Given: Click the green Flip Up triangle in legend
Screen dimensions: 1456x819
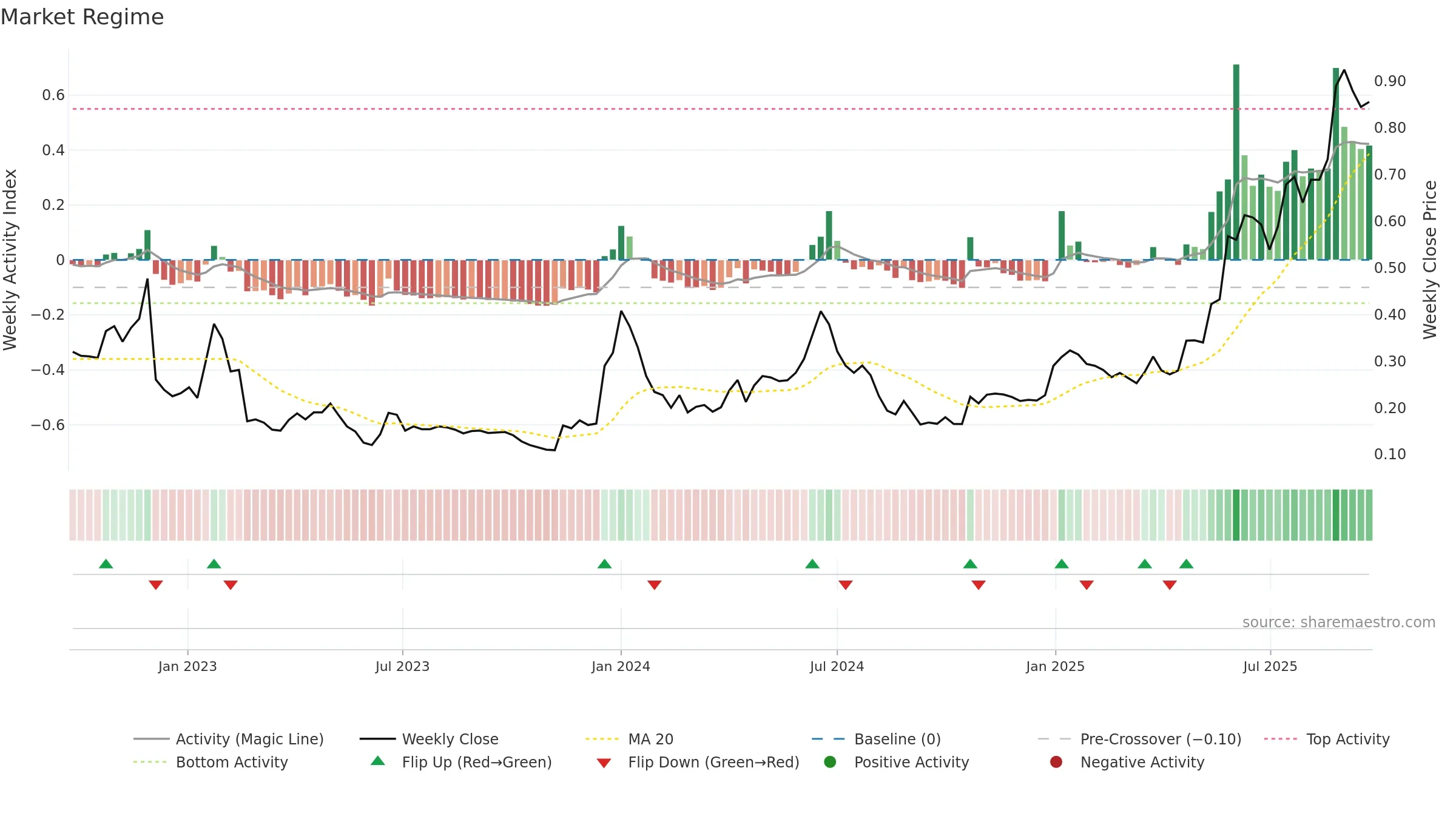Looking at the screenshot, I should click(378, 761).
